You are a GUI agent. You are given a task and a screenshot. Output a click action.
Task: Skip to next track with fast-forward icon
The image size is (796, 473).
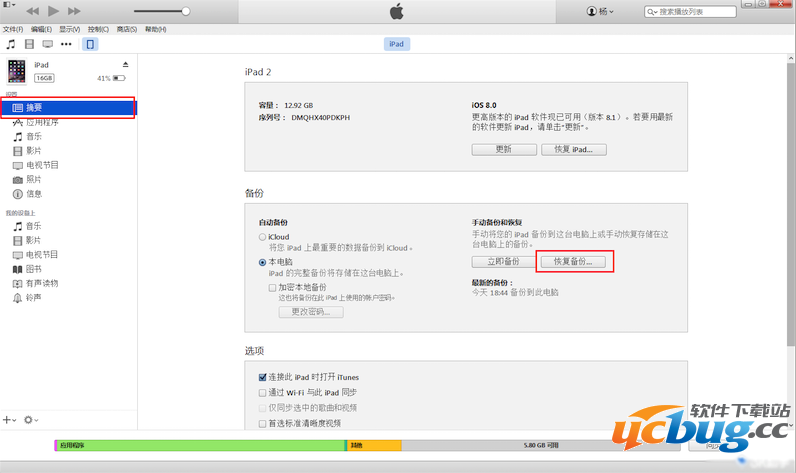coord(76,11)
